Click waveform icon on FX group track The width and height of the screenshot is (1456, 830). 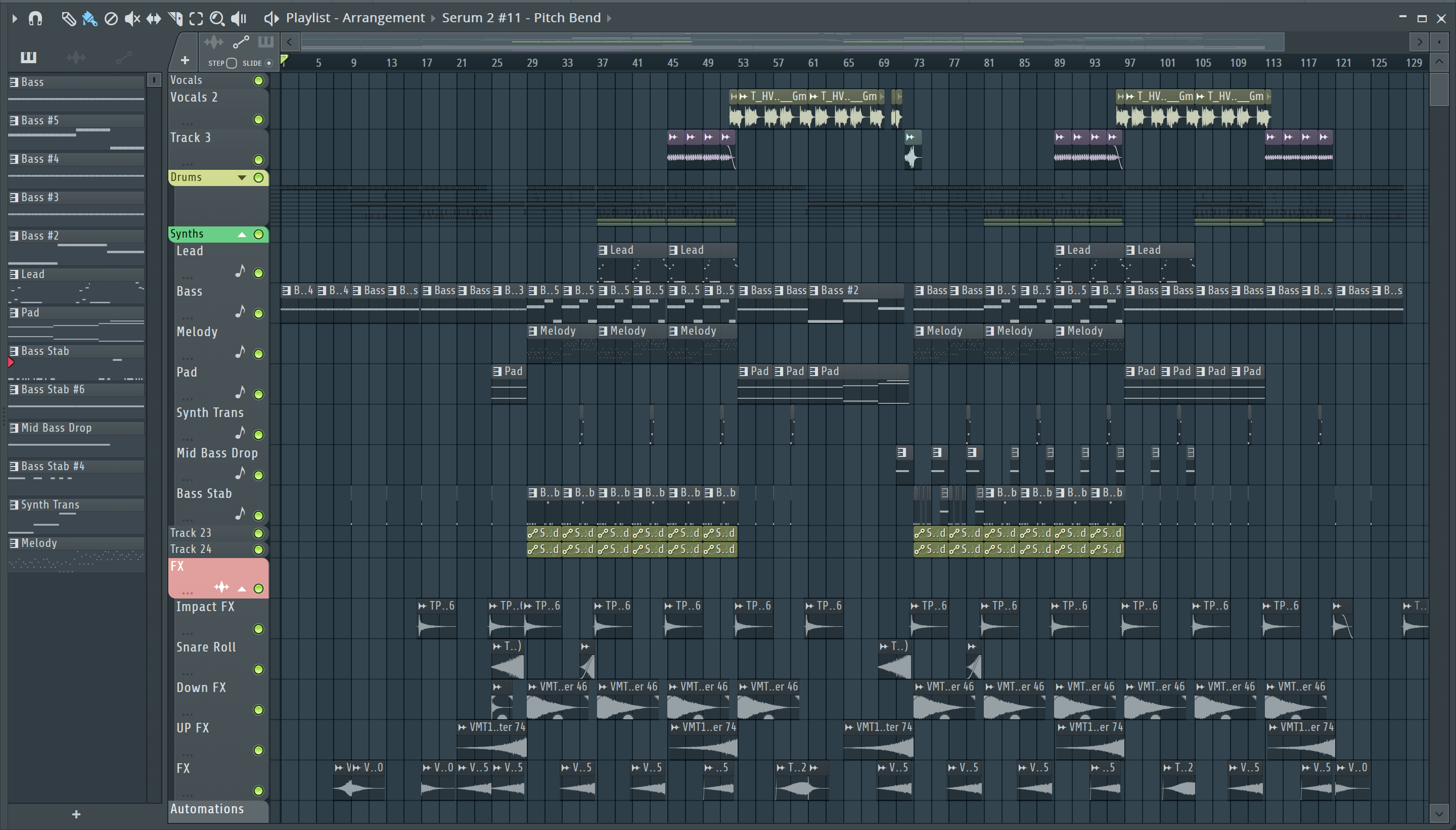pos(221,587)
